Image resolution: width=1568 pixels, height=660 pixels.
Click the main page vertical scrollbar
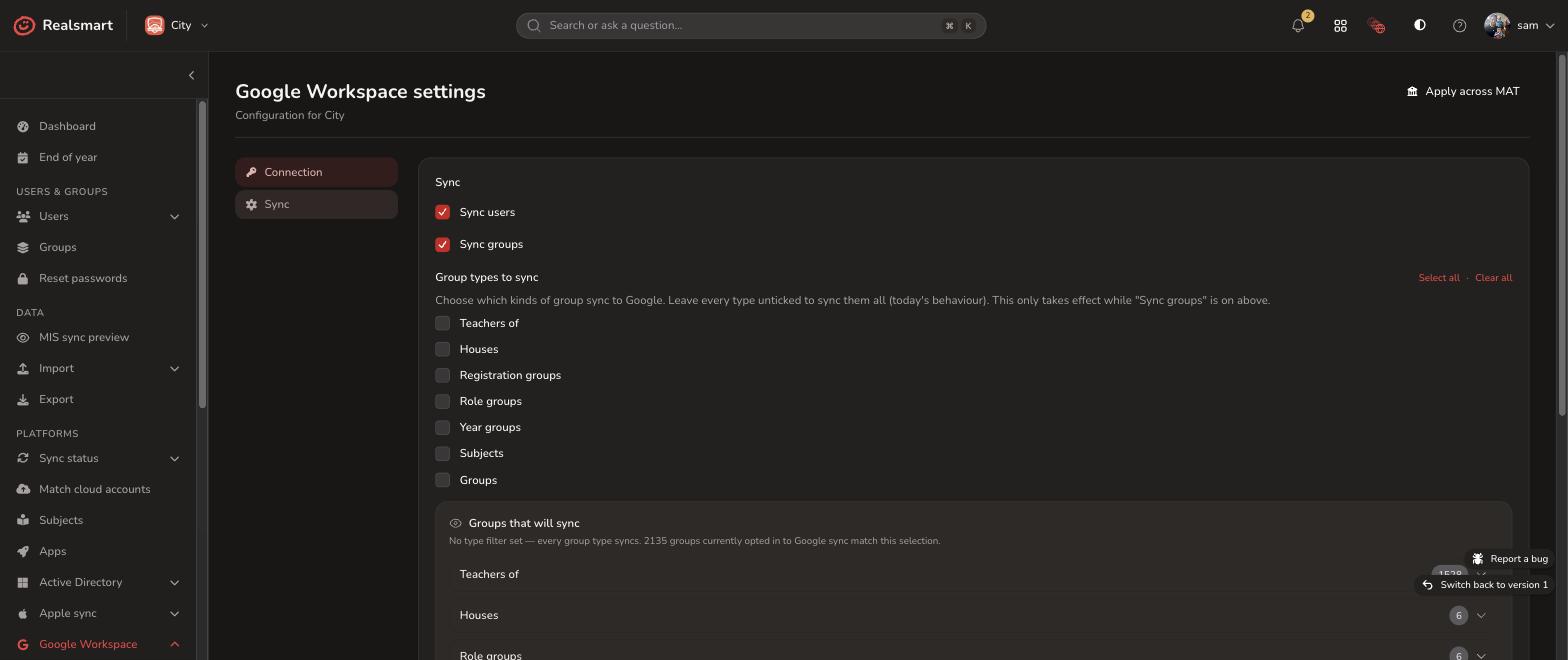tap(1562, 235)
